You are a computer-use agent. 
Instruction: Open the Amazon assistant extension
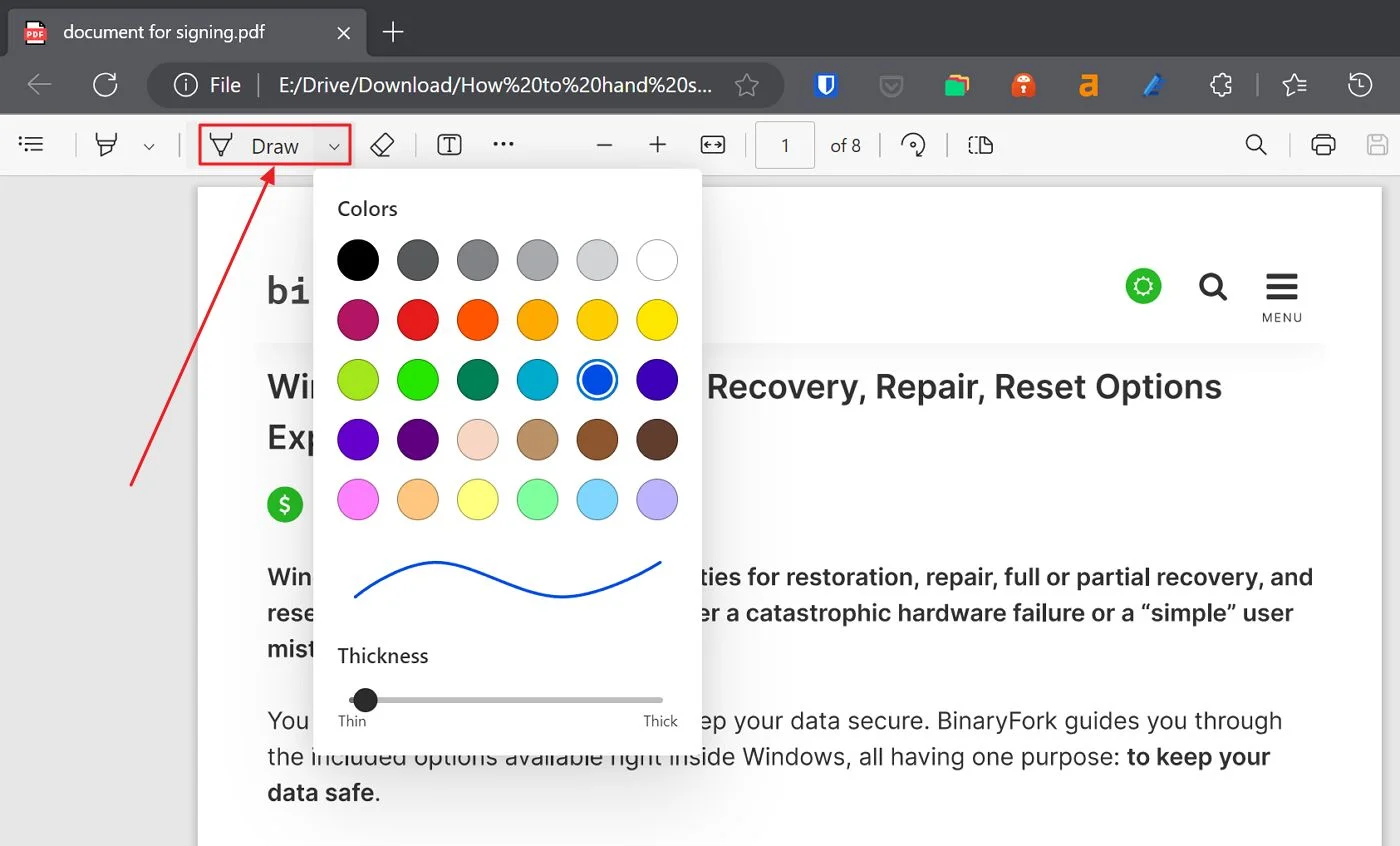pos(1089,86)
